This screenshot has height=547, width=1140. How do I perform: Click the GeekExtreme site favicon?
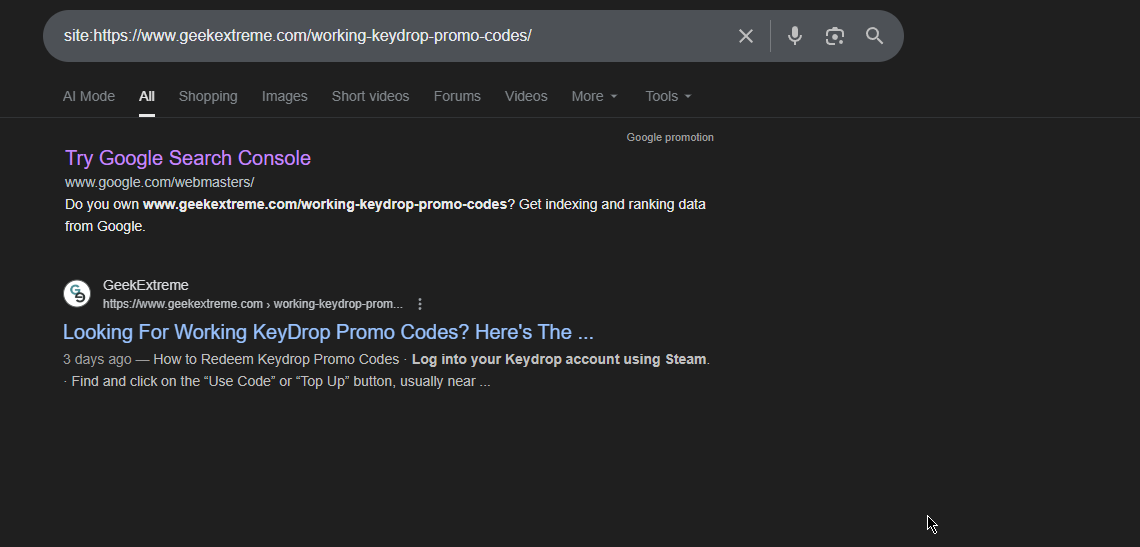77,294
